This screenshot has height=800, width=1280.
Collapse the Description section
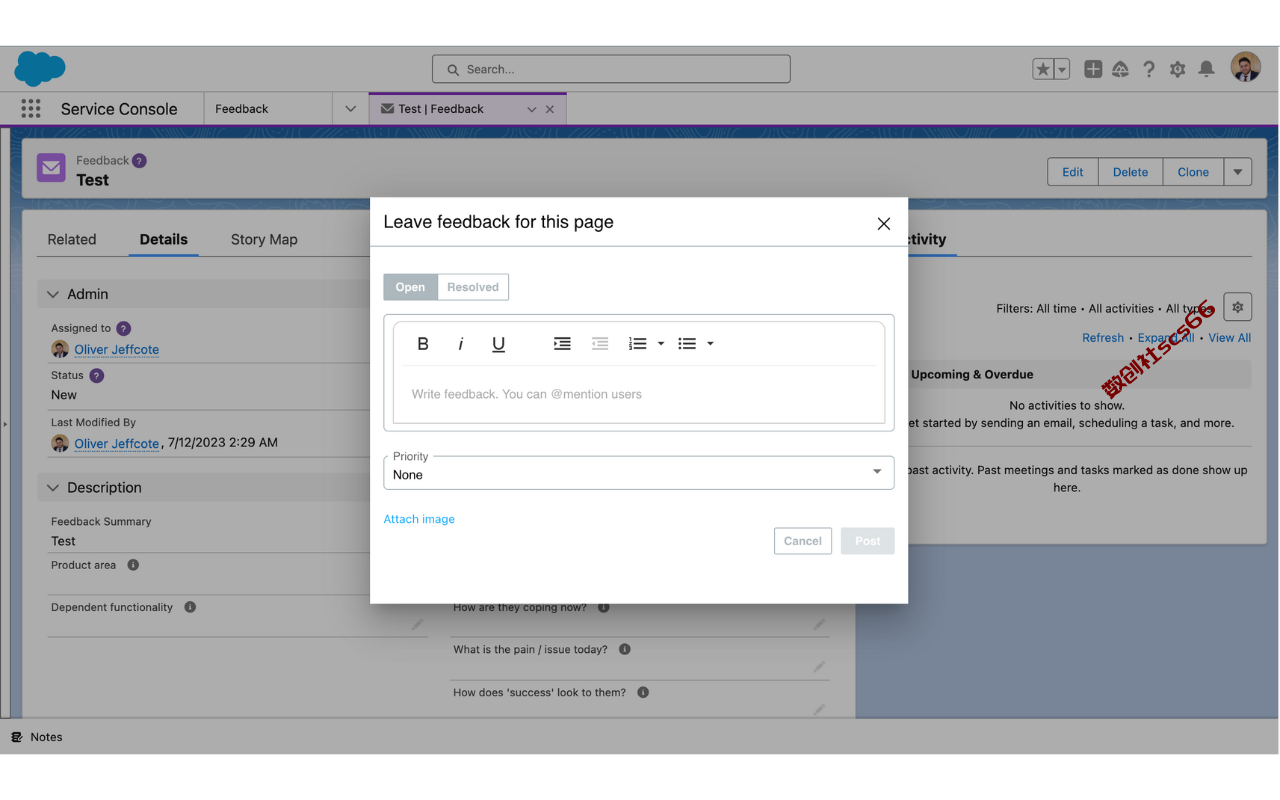pos(53,488)
